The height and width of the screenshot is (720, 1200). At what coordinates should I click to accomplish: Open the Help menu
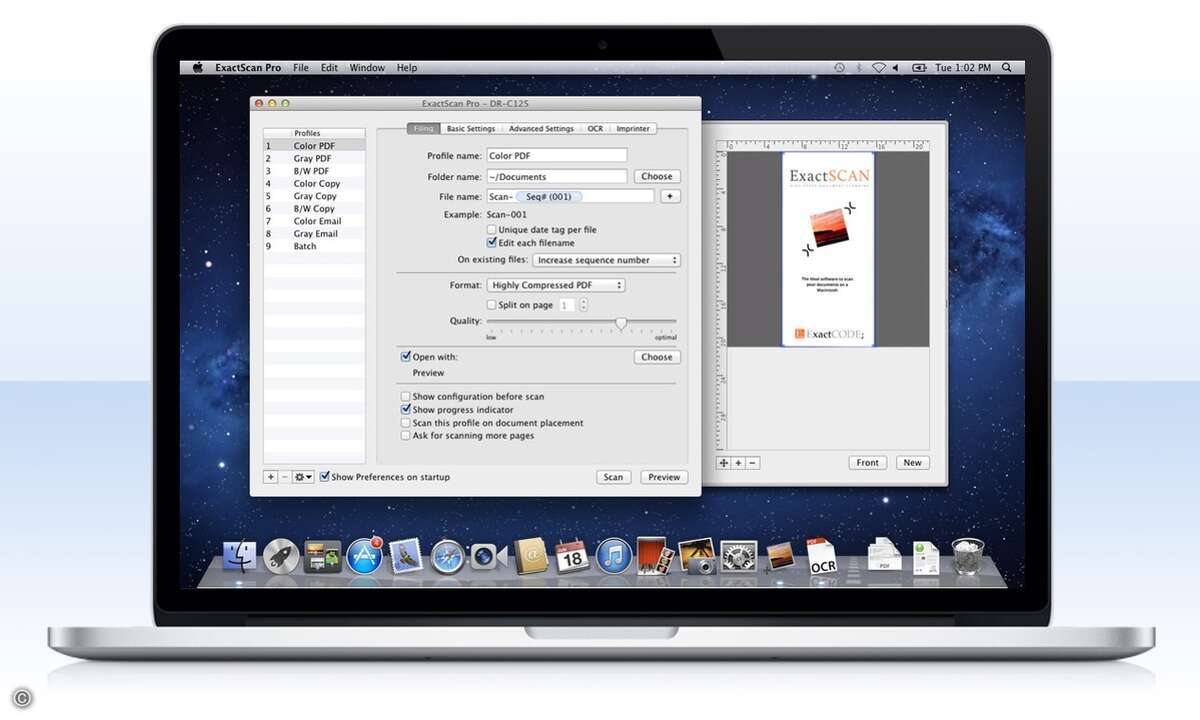[407, 68]
